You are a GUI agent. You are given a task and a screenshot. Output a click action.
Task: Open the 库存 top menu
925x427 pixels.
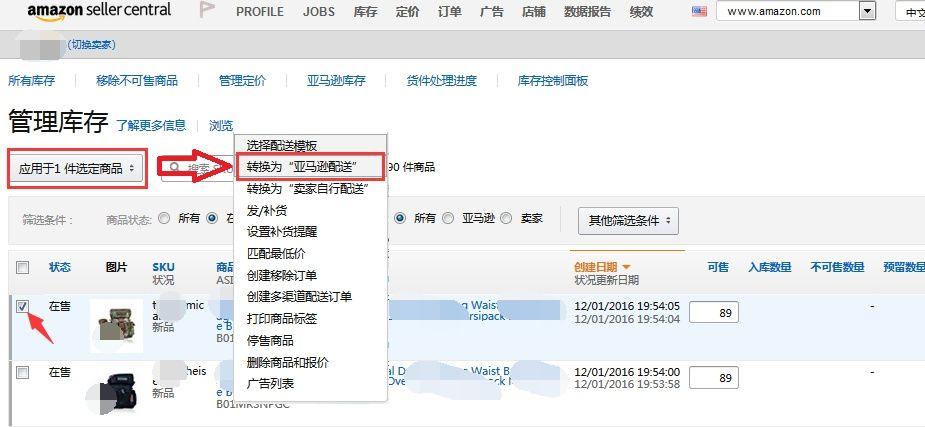pos(366,11)
